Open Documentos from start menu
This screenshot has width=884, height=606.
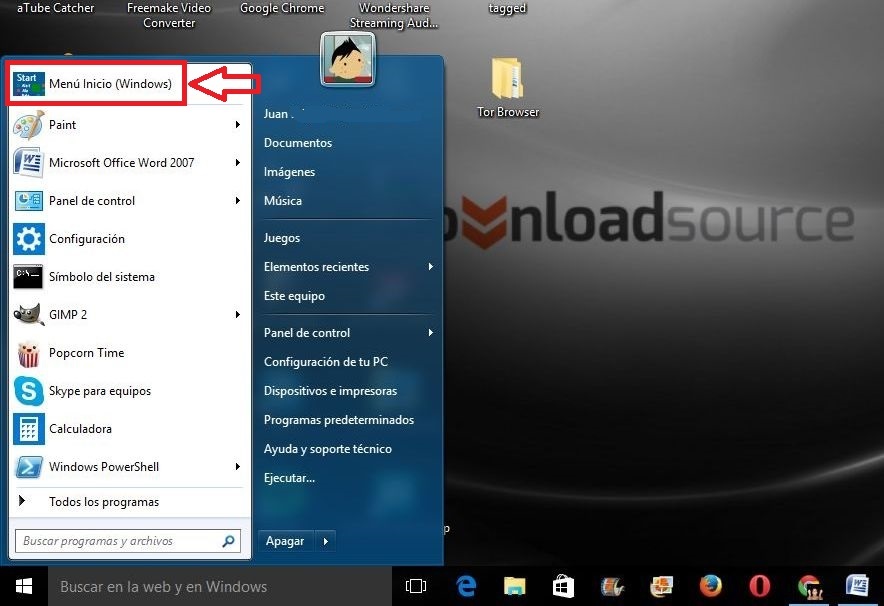coord(298,143)
